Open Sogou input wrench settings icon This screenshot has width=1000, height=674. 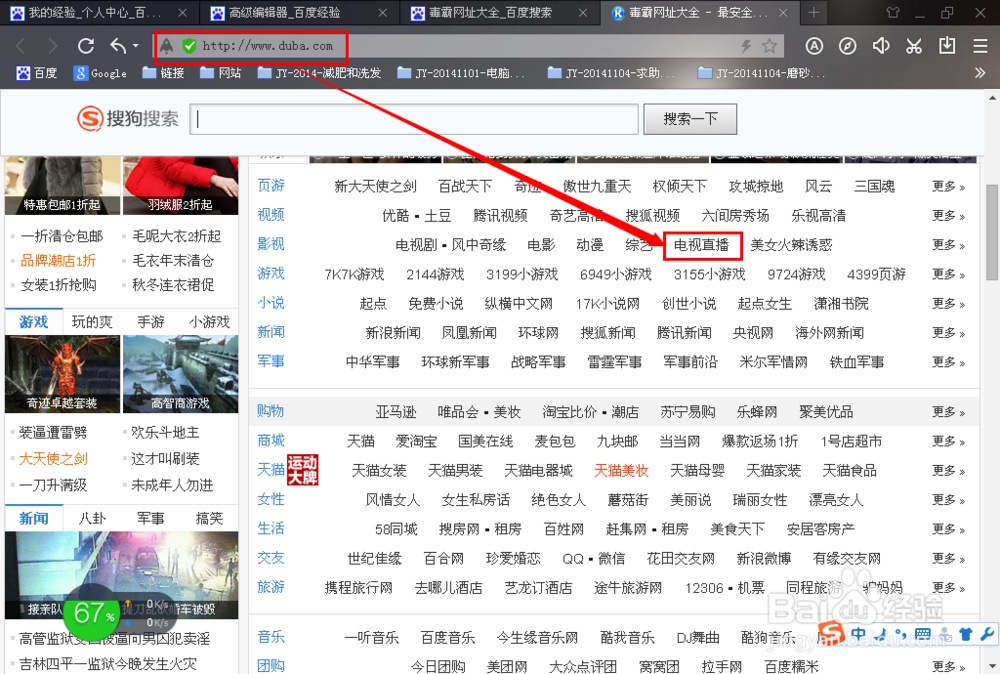coord(987,633)
